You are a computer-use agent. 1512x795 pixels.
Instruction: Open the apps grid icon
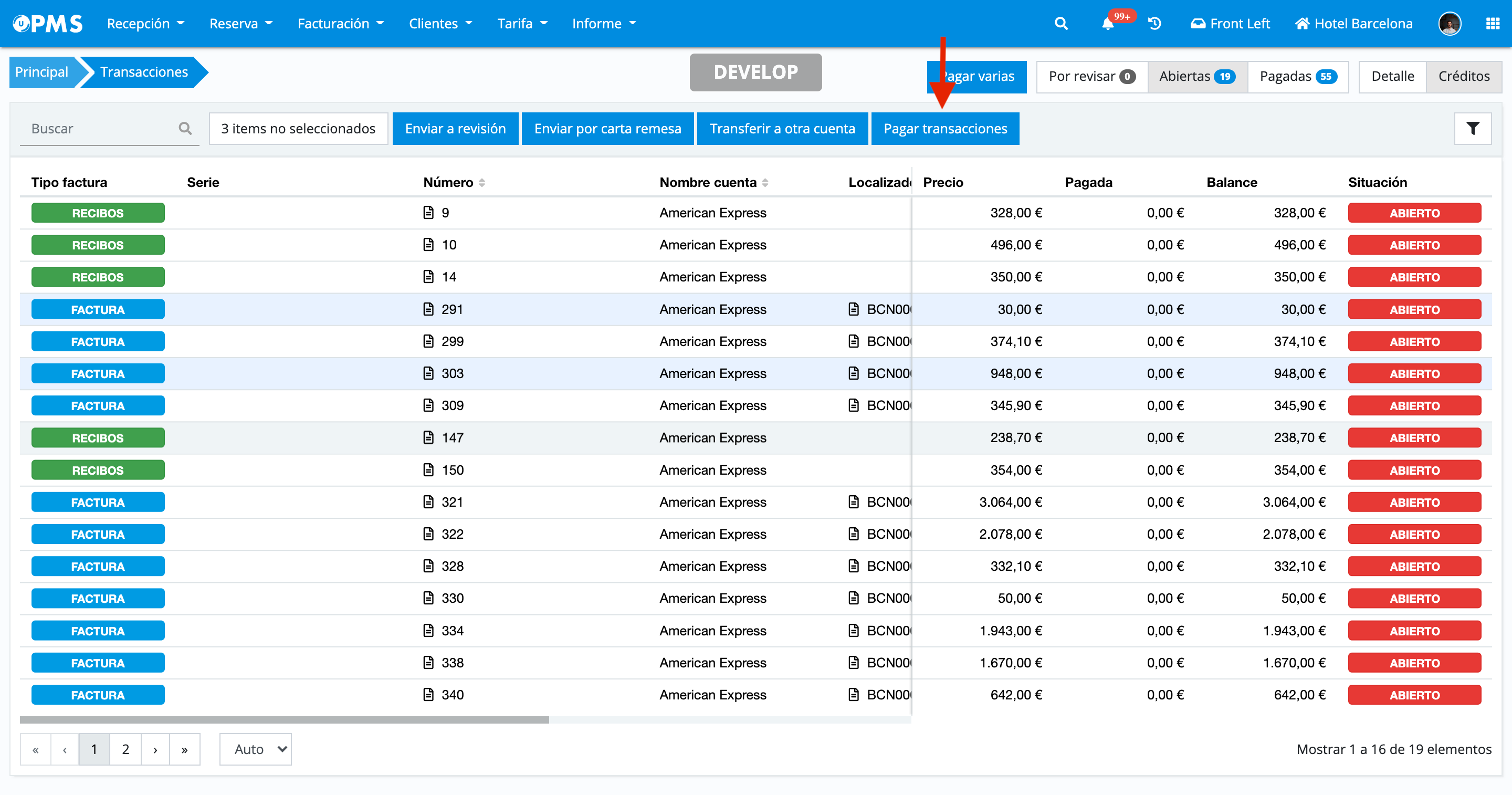coord(1493,24)
